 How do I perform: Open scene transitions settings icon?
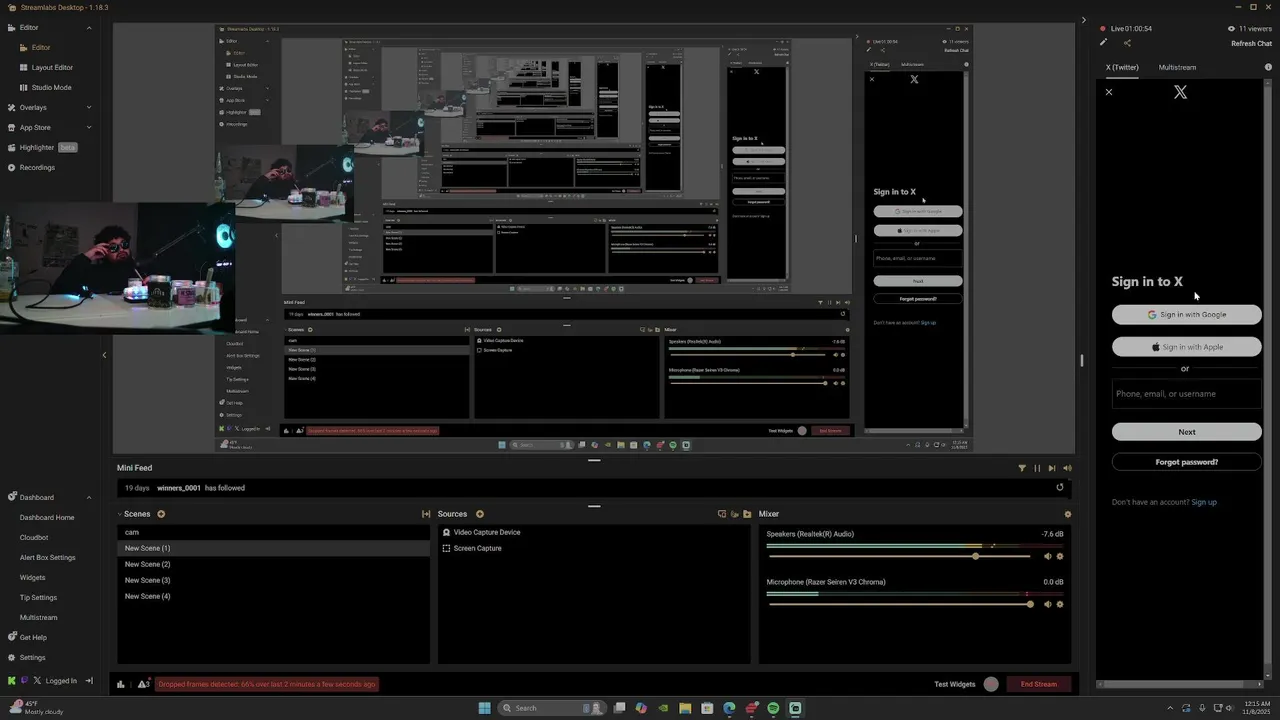pos(426,514)
